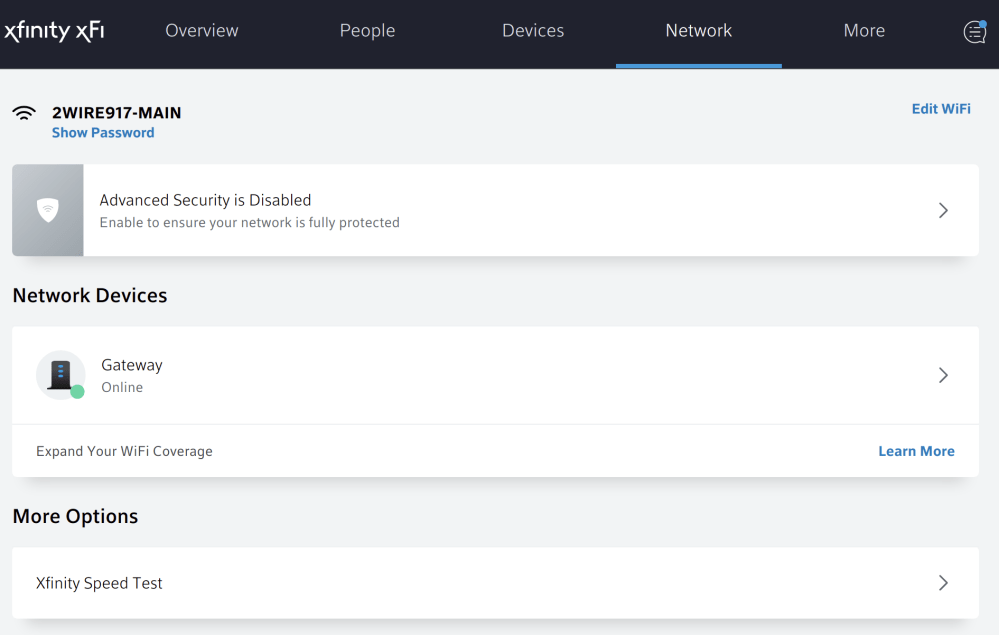The width and height of the screenshot is (999, 635).
Task: Click the Advanced Security shield icon
Action: [x=47, y=210]
